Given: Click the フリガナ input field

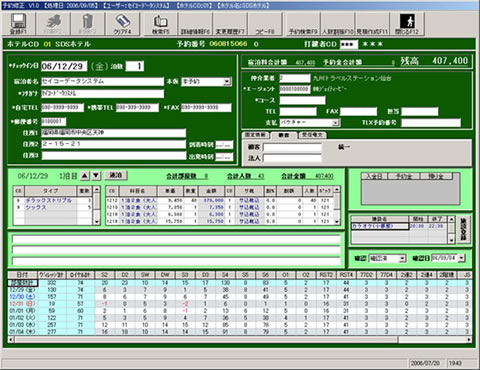Looking at the screenshot, I should click(x=102, y=94).
